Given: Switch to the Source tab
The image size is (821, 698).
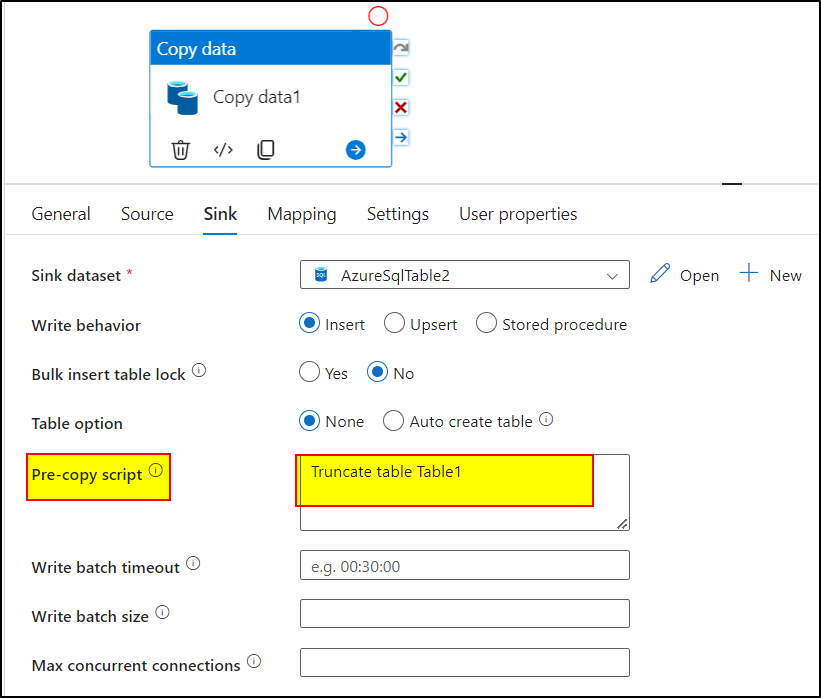Looking at the screenshot, I should pyautogui.click(x=147, y=214).
